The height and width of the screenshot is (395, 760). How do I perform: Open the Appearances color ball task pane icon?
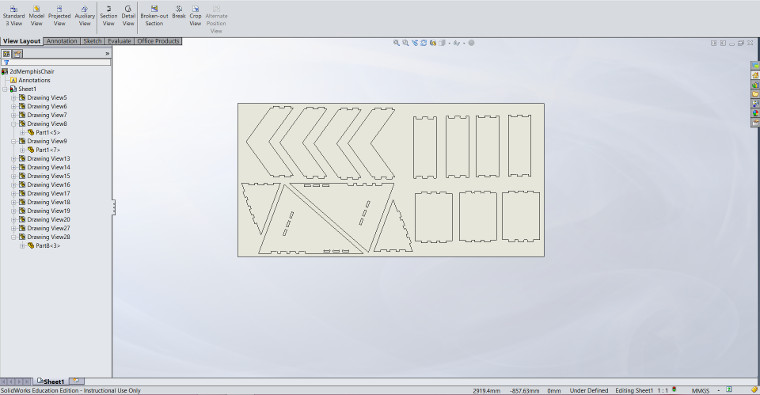(x=755, y=113)
